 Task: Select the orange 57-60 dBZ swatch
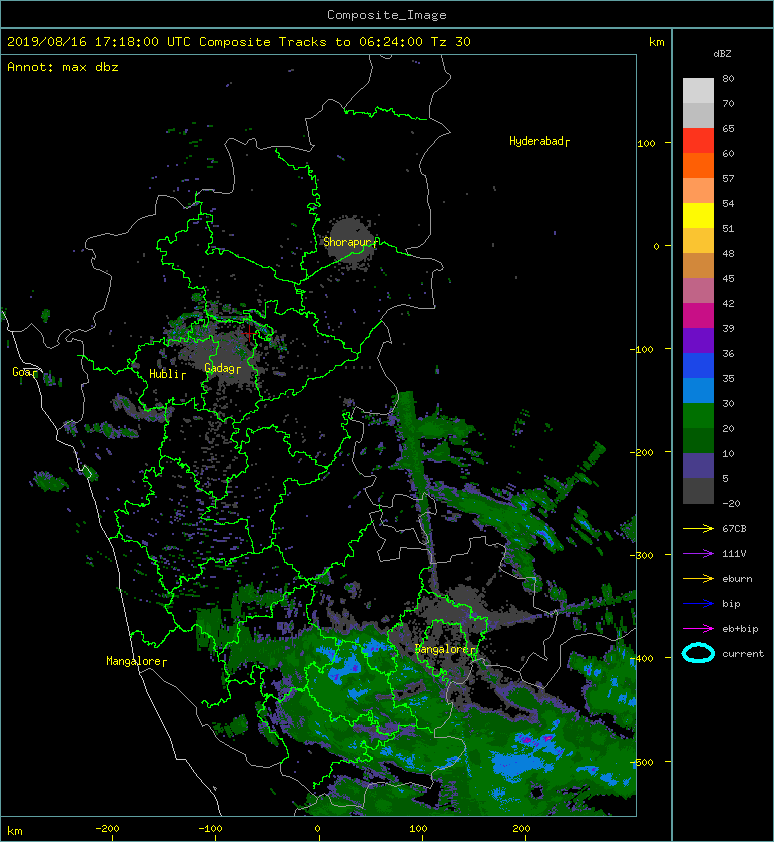pyautogui.click(x=698, y=166)
